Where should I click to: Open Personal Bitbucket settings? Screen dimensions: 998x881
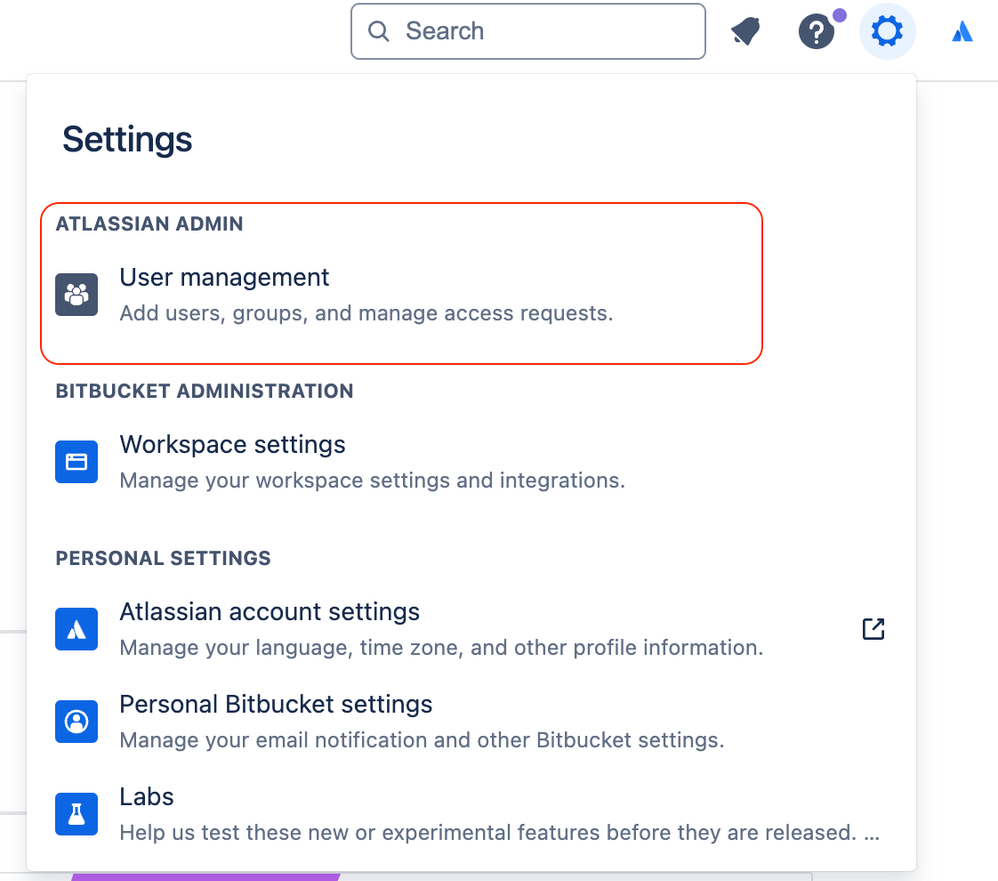point(276,704)
